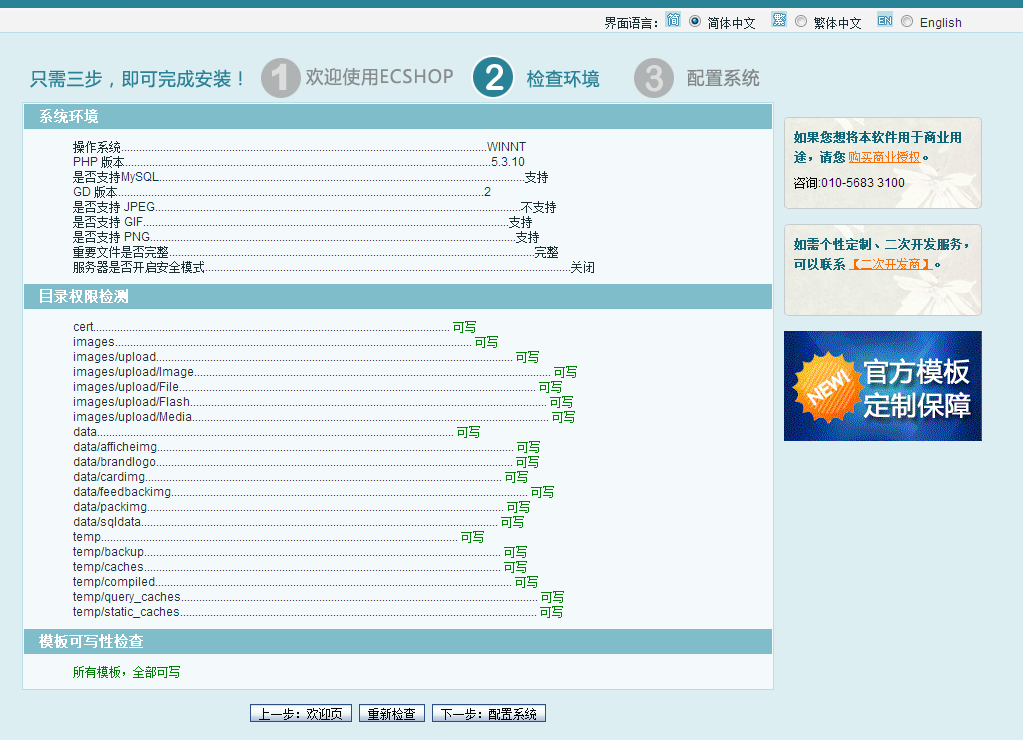Click the images/upload/Media directory entry
This screenshot has height=740, width=1023.
[x=132, y=417]
